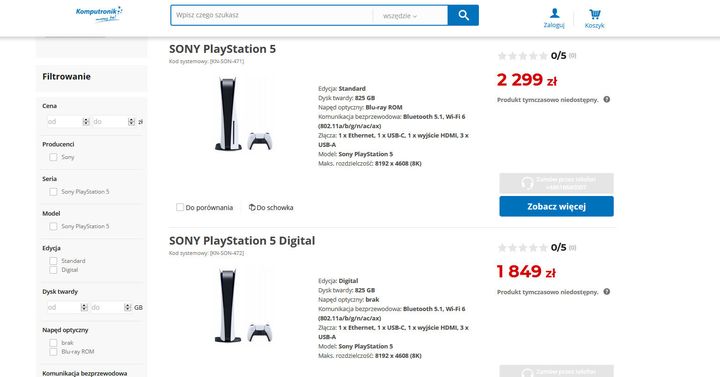Check the Sony producer filter
Viewport: 720px width, 377px height.
tap(53, 157)
